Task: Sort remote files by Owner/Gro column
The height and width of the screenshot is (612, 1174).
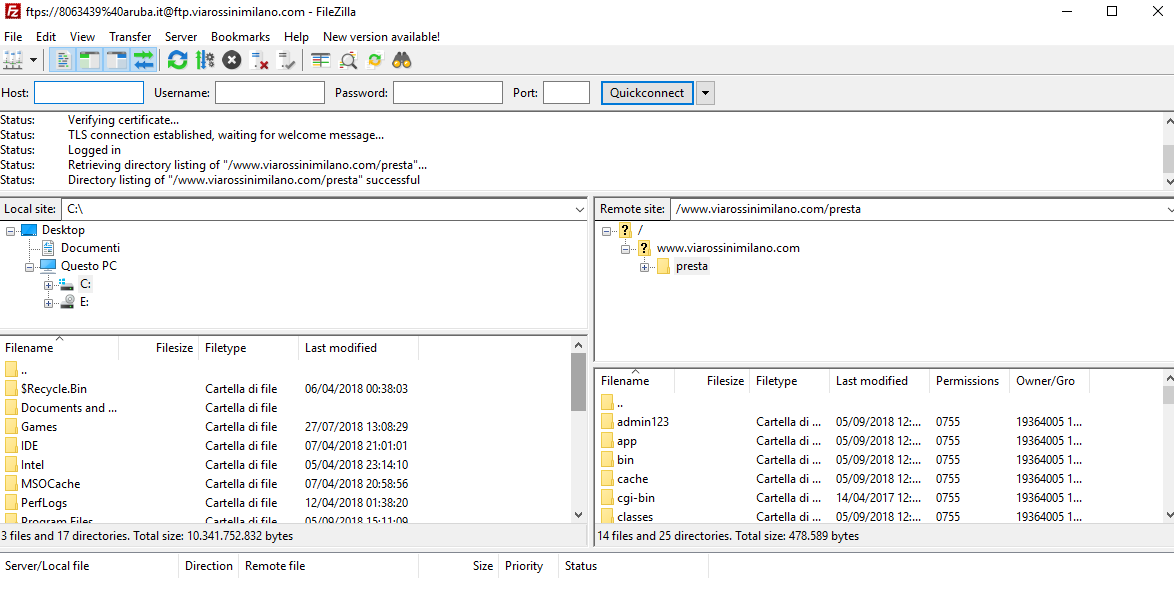Action: tap(1048, 381)
